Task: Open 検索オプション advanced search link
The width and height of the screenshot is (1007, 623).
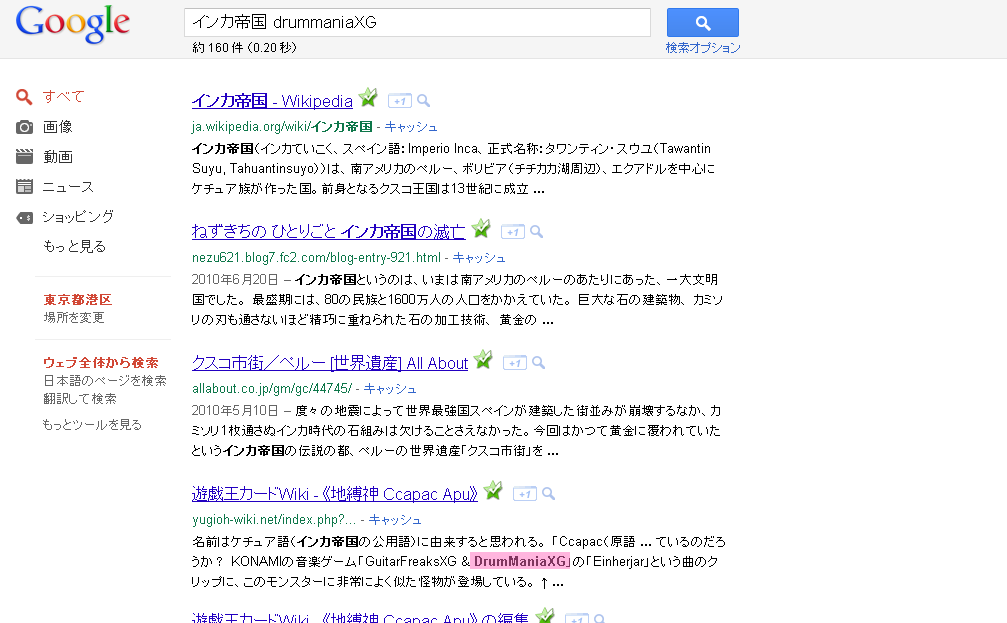Action: 703,48
